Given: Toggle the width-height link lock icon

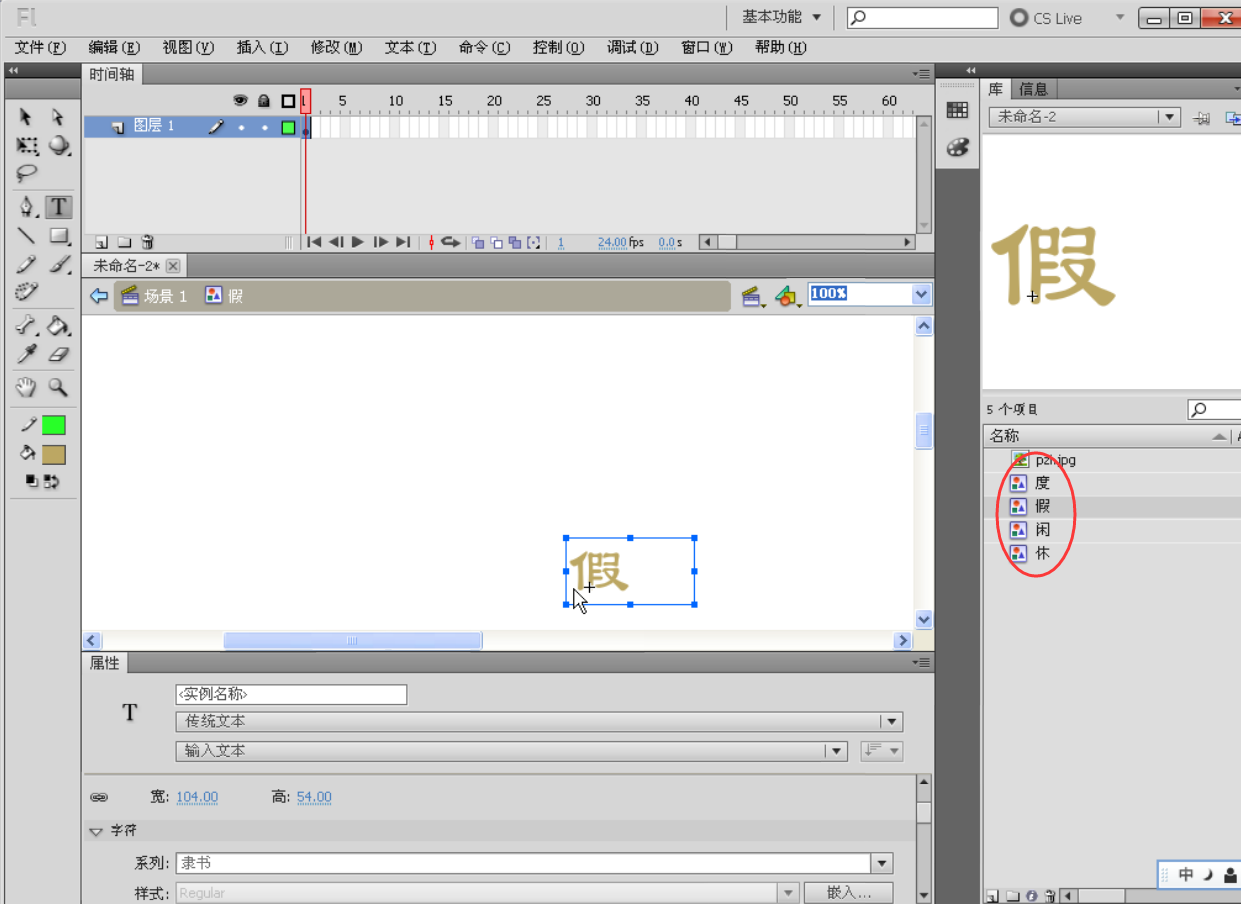Looking at the screenshot, I should point(99,798).
